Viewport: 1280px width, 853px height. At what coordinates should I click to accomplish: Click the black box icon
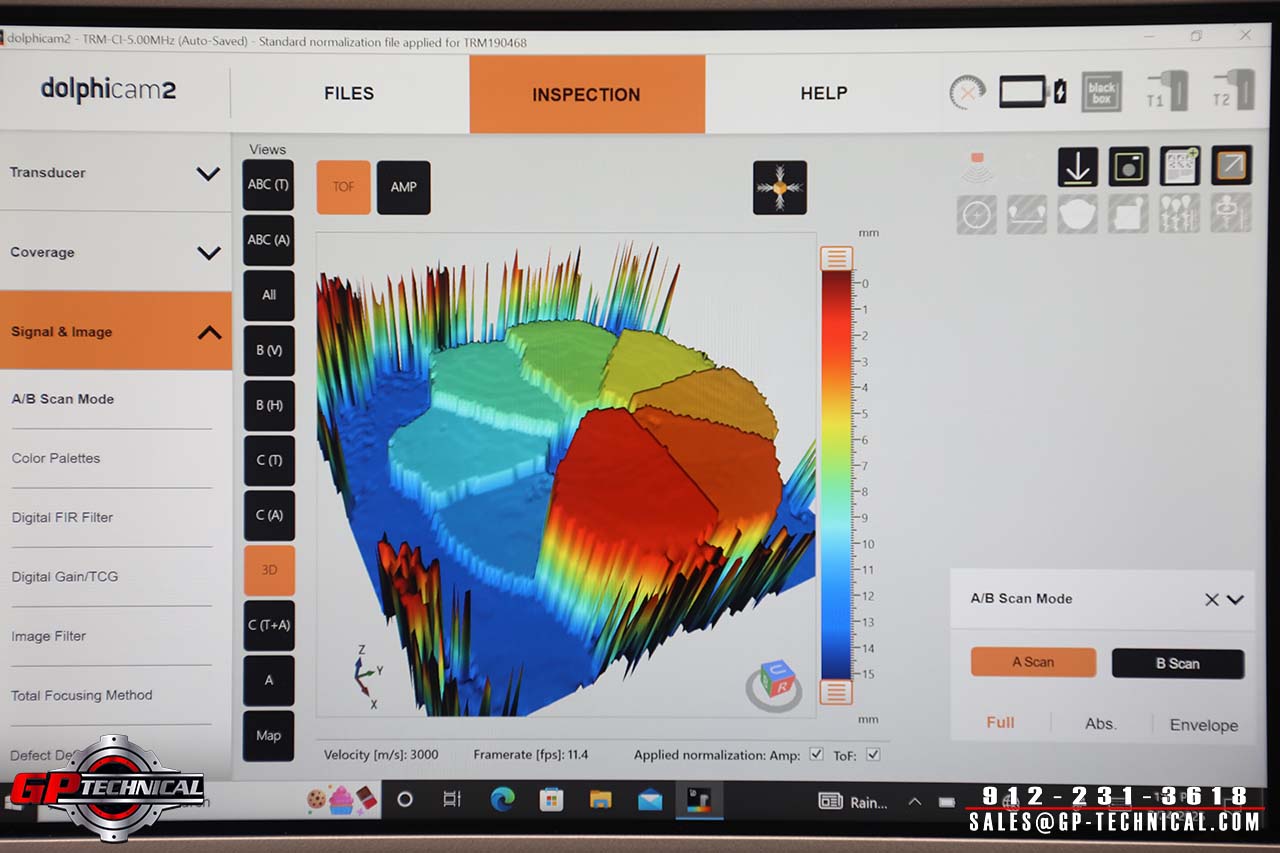[1101, 93]
